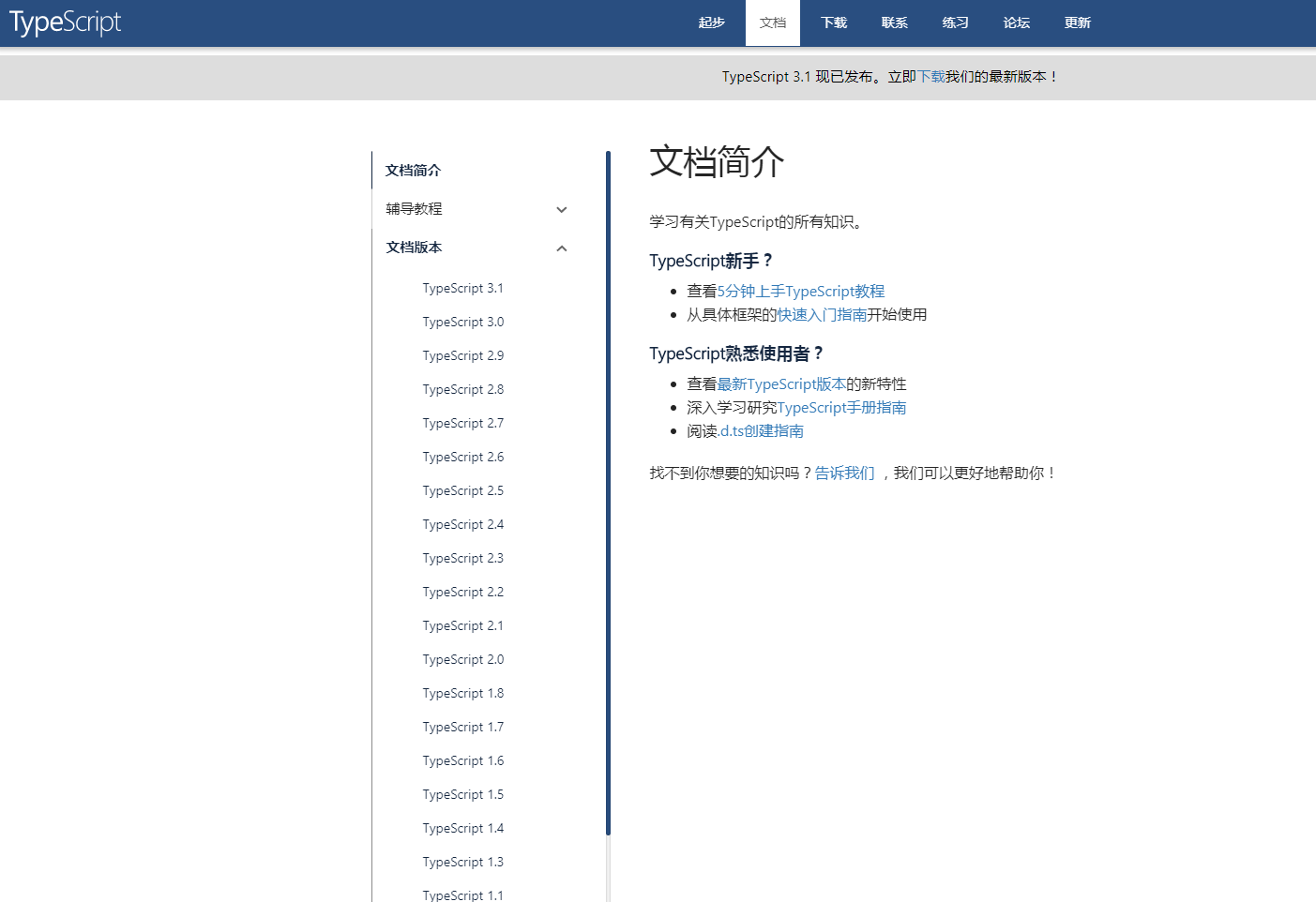Screen dimensions: 1316x902
Task: Open the 联系 nav item
Action: tap(895, 23)
